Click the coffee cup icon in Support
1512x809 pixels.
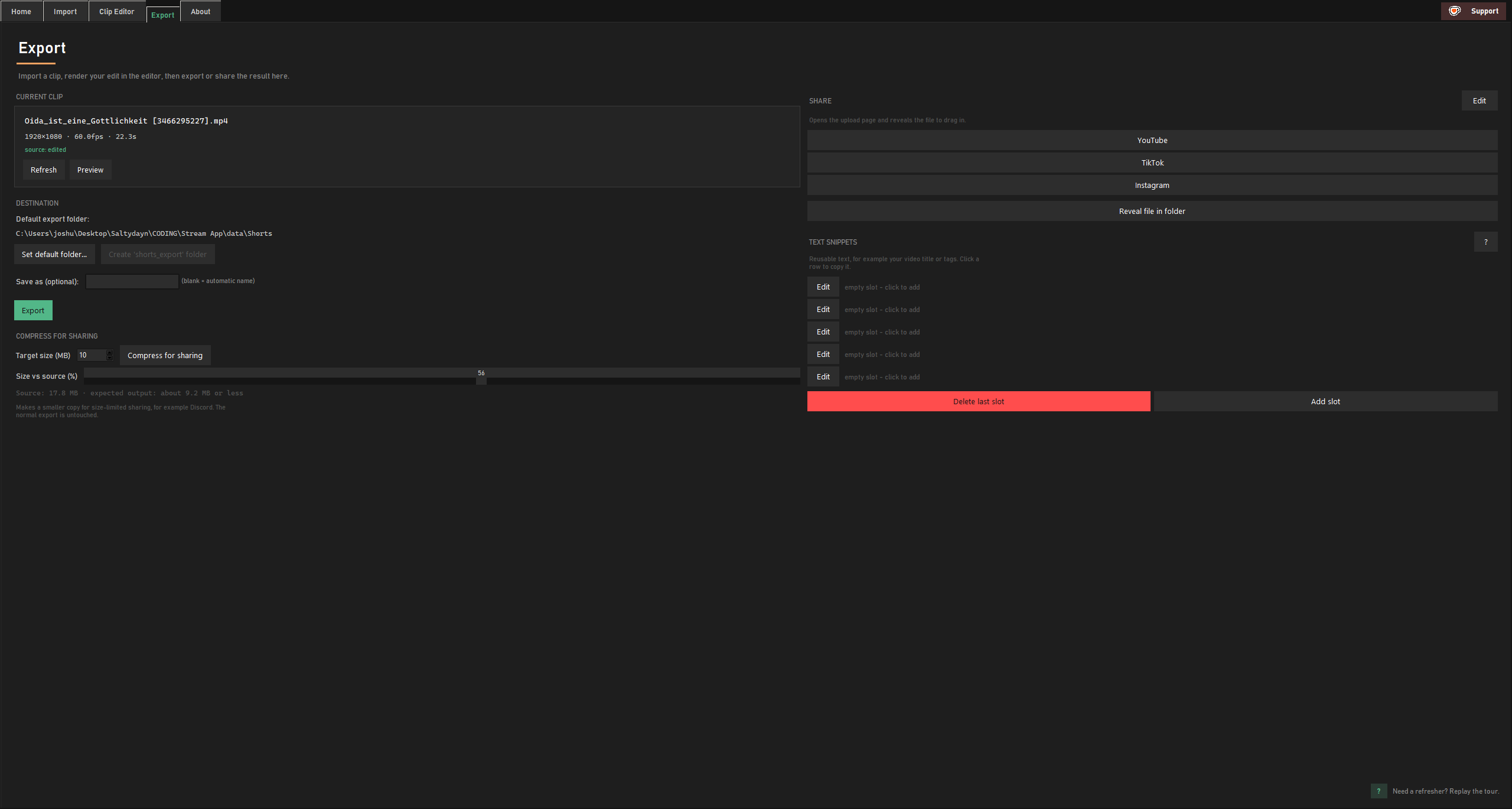pyautogui.click(x=1455, y=11)
